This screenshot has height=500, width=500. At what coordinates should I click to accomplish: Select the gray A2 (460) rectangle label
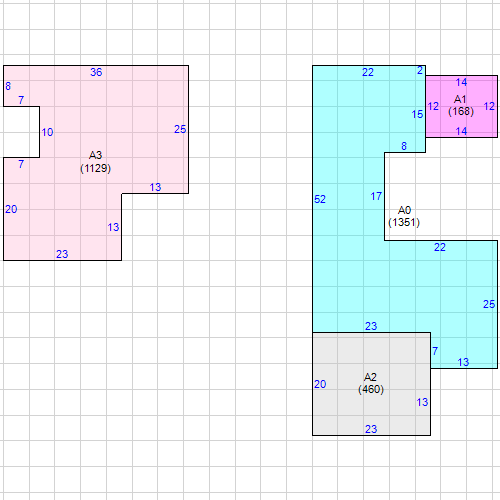pyautogui.click(x=371, y=383)
